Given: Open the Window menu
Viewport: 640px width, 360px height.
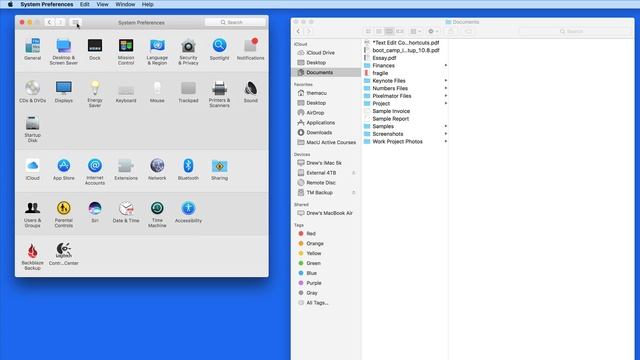Looking at the screenshot, I should point(125,4).
